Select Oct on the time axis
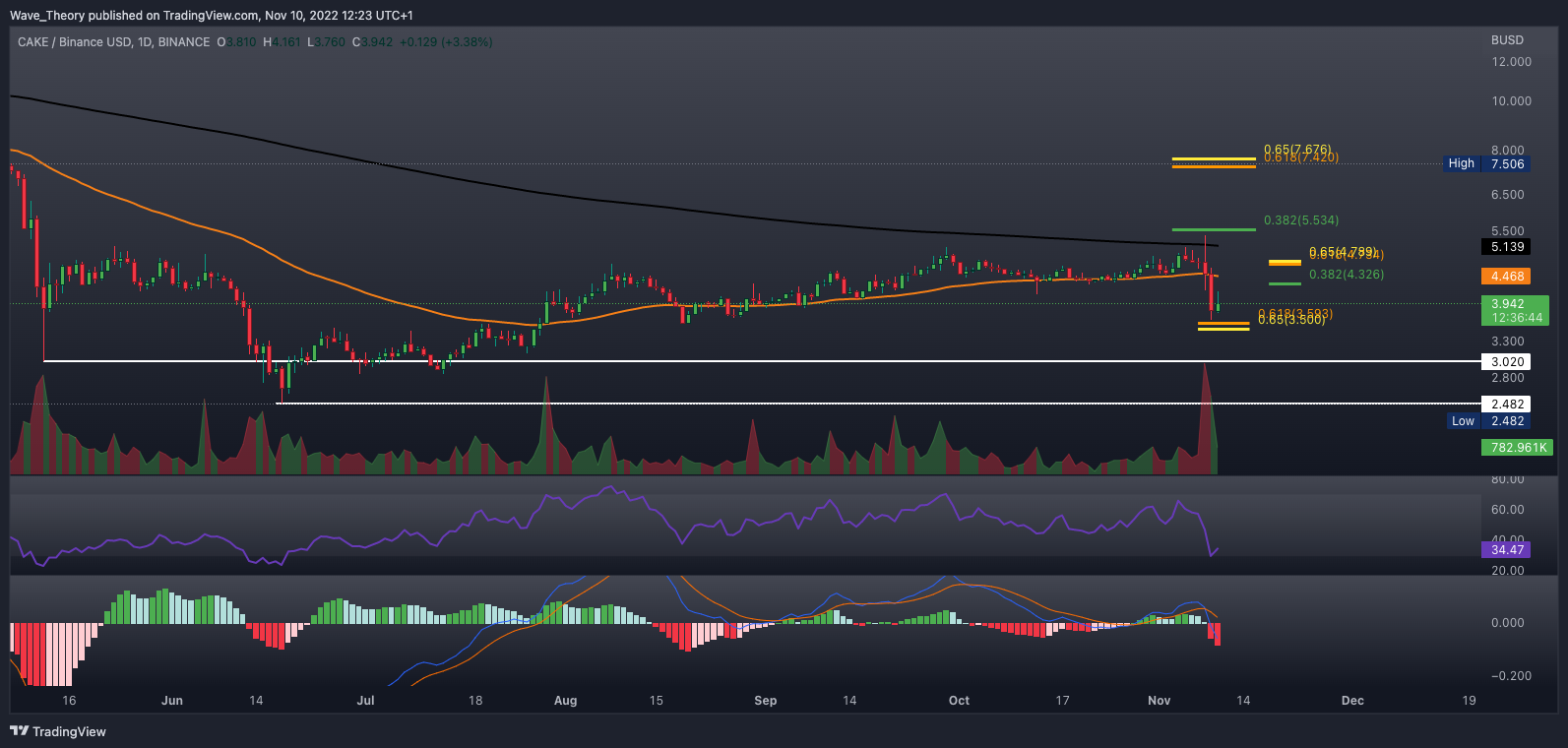 coord(959,701)
